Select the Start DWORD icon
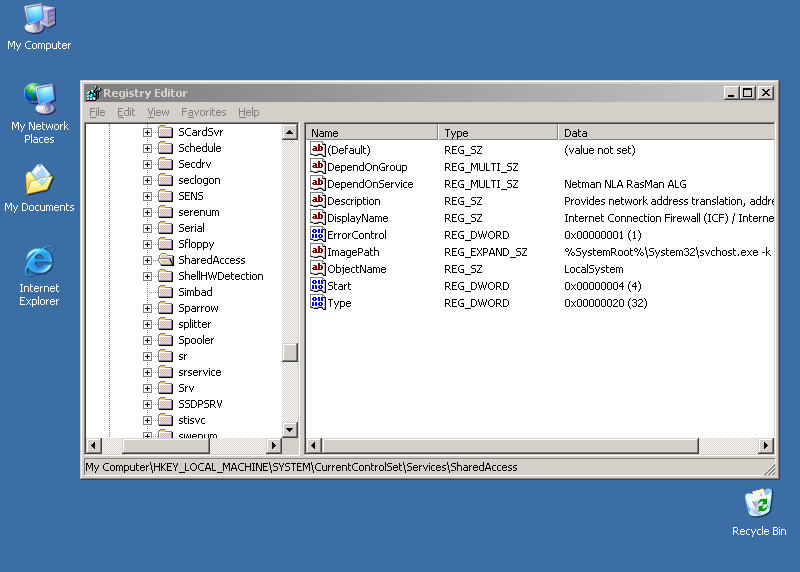800x572 pixels. click(317, 285)
